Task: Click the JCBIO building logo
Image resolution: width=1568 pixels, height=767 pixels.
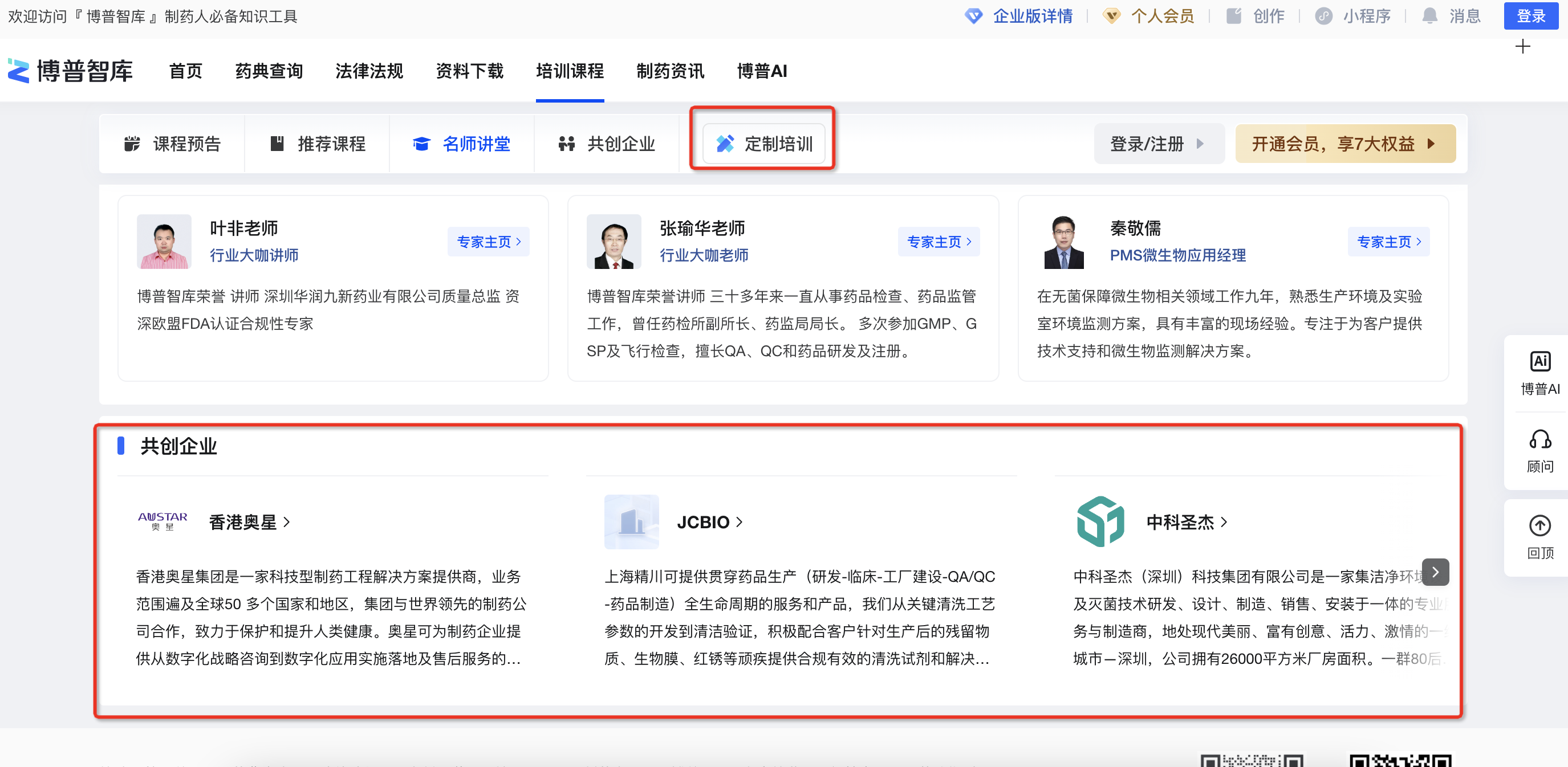Action: tap(631, 522)
